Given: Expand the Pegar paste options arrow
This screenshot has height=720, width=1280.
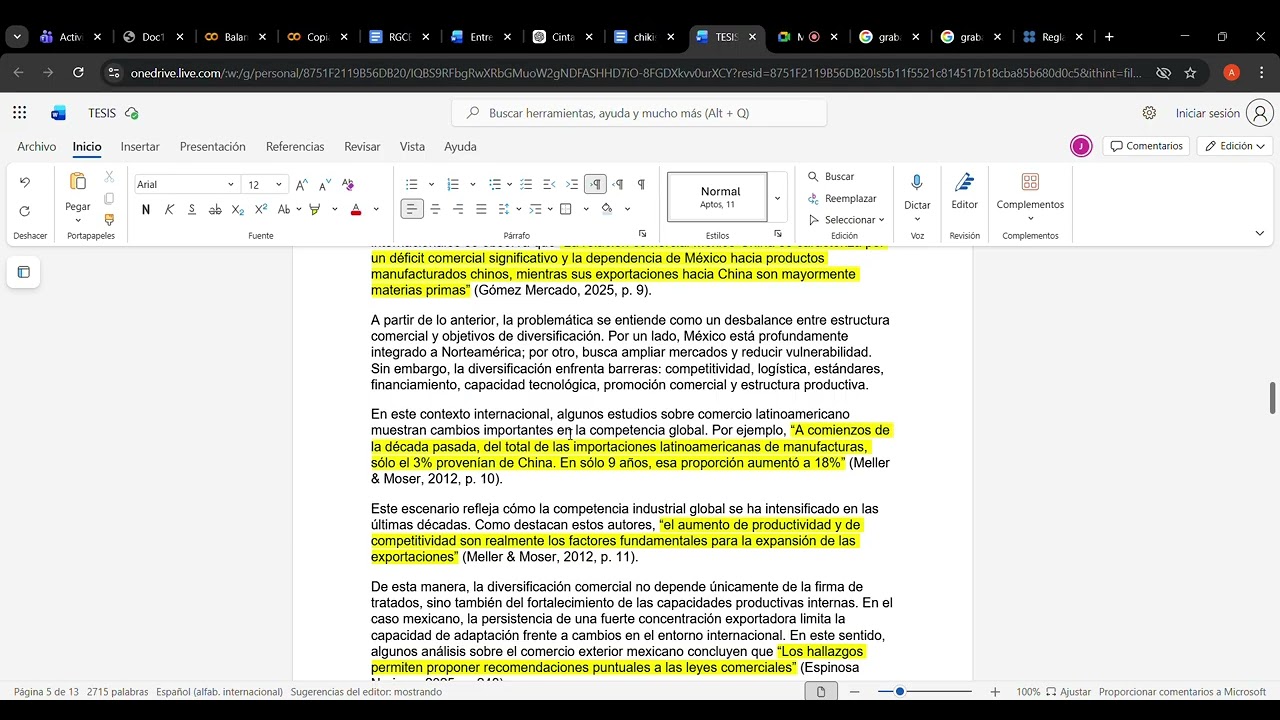Looking at the screenshot, I should click(x=78, y=219).
